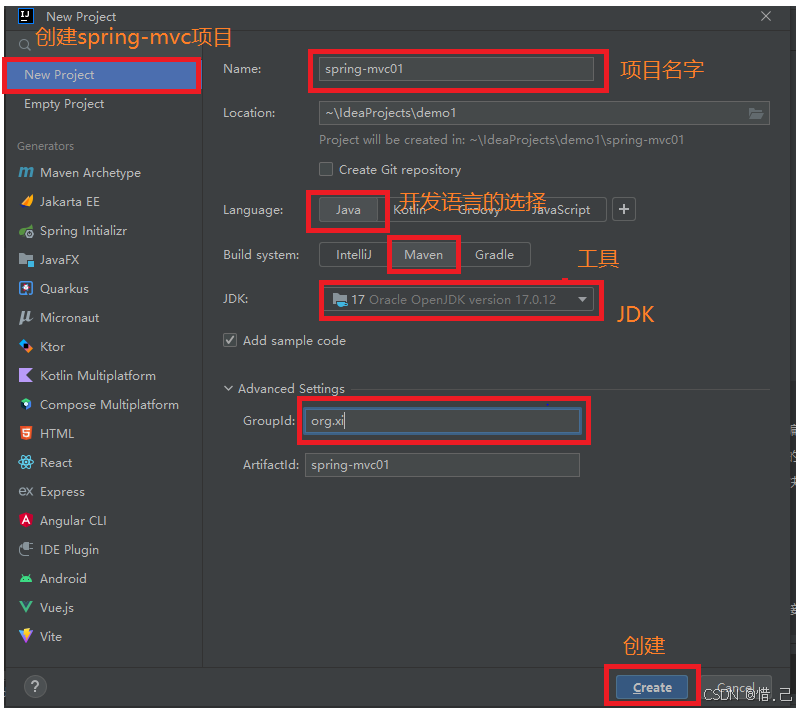Screen dimensions: 798x709
Task: Click the Compose Multiplatform icon
Action: [x=26, y=405]
